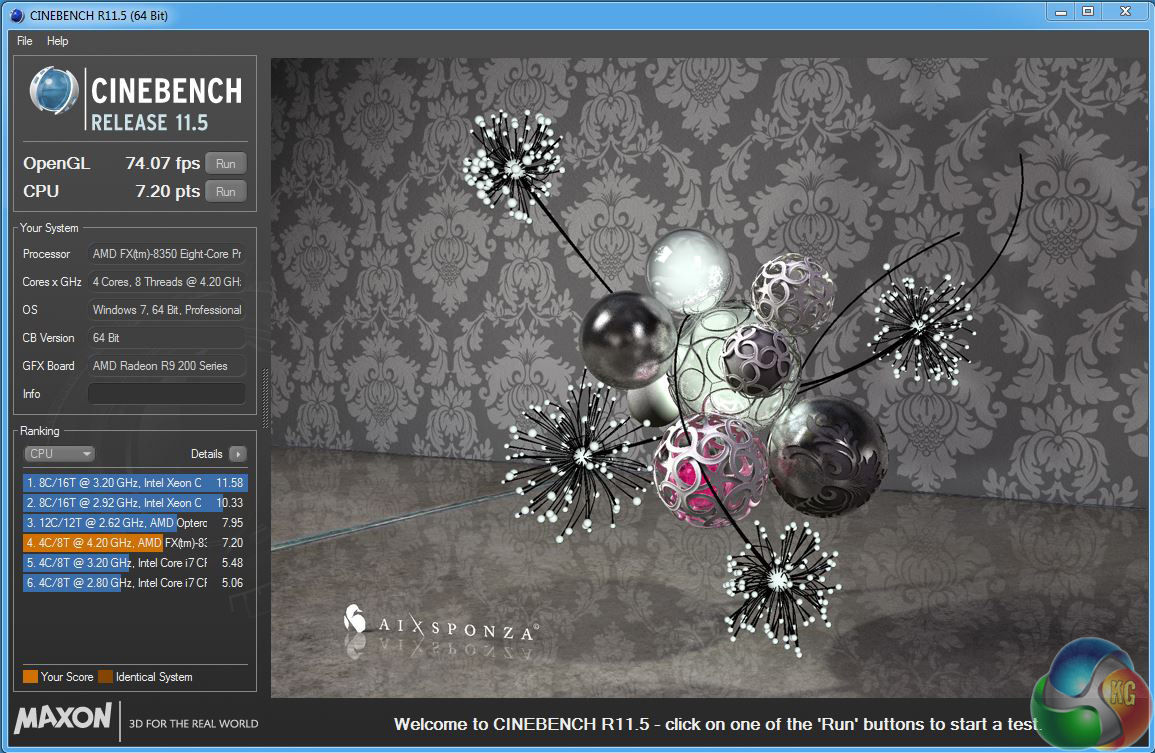Open the CPU ranking type dropdown
Viewport: 1155px width, 753px height.
[x=60, y=454]
